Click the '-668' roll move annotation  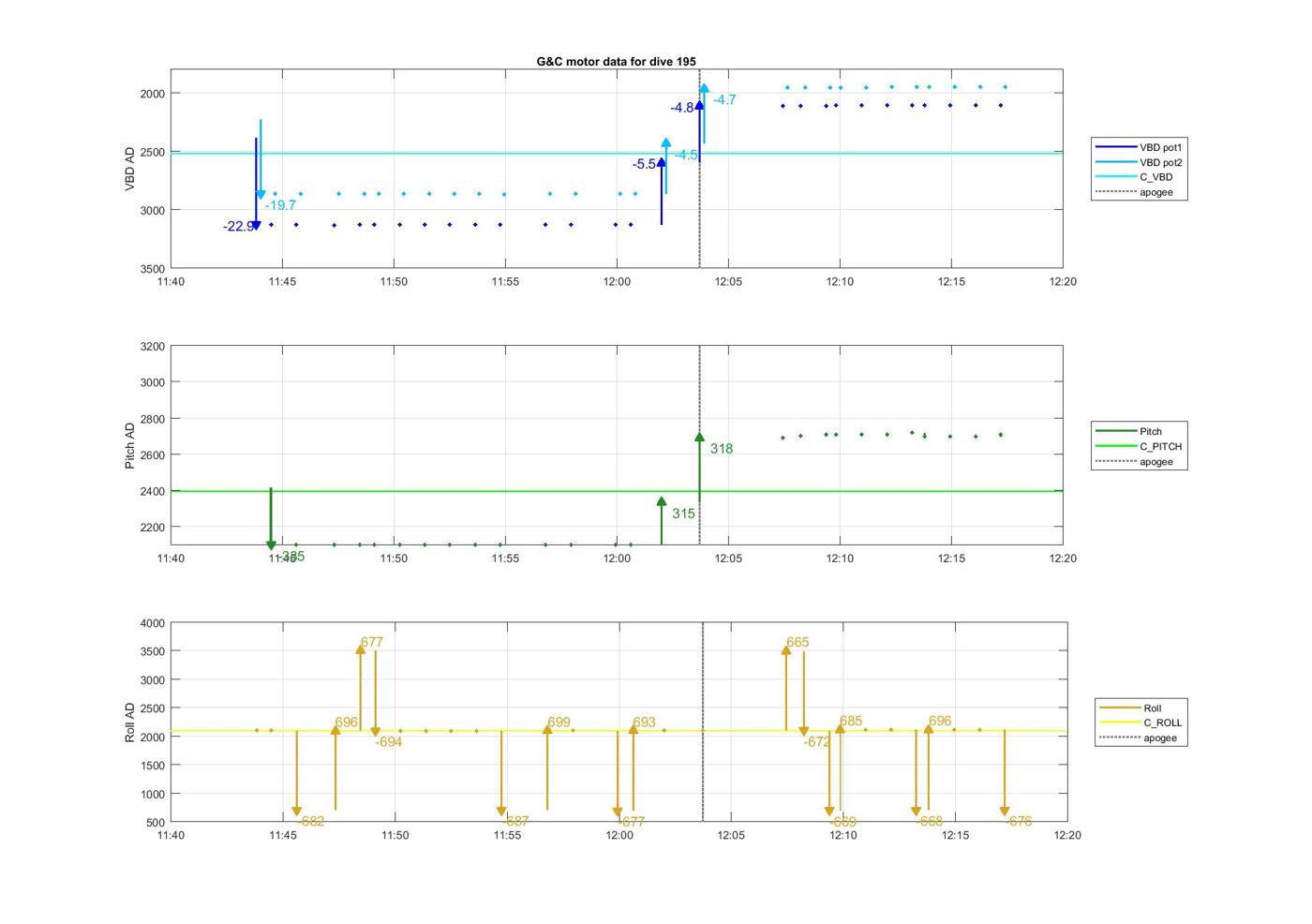[x=930, y=821]
